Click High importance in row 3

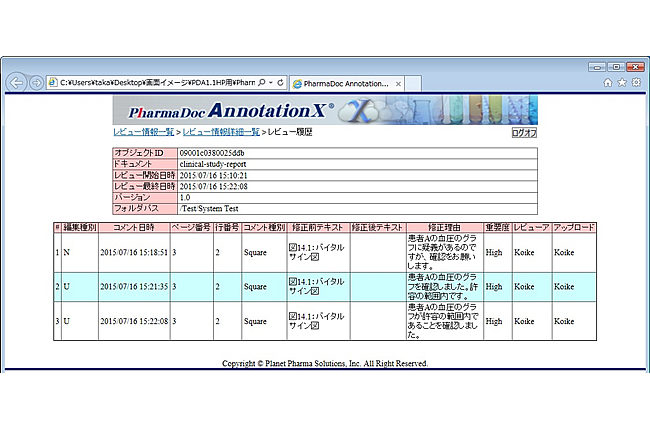tap(494, 321)
